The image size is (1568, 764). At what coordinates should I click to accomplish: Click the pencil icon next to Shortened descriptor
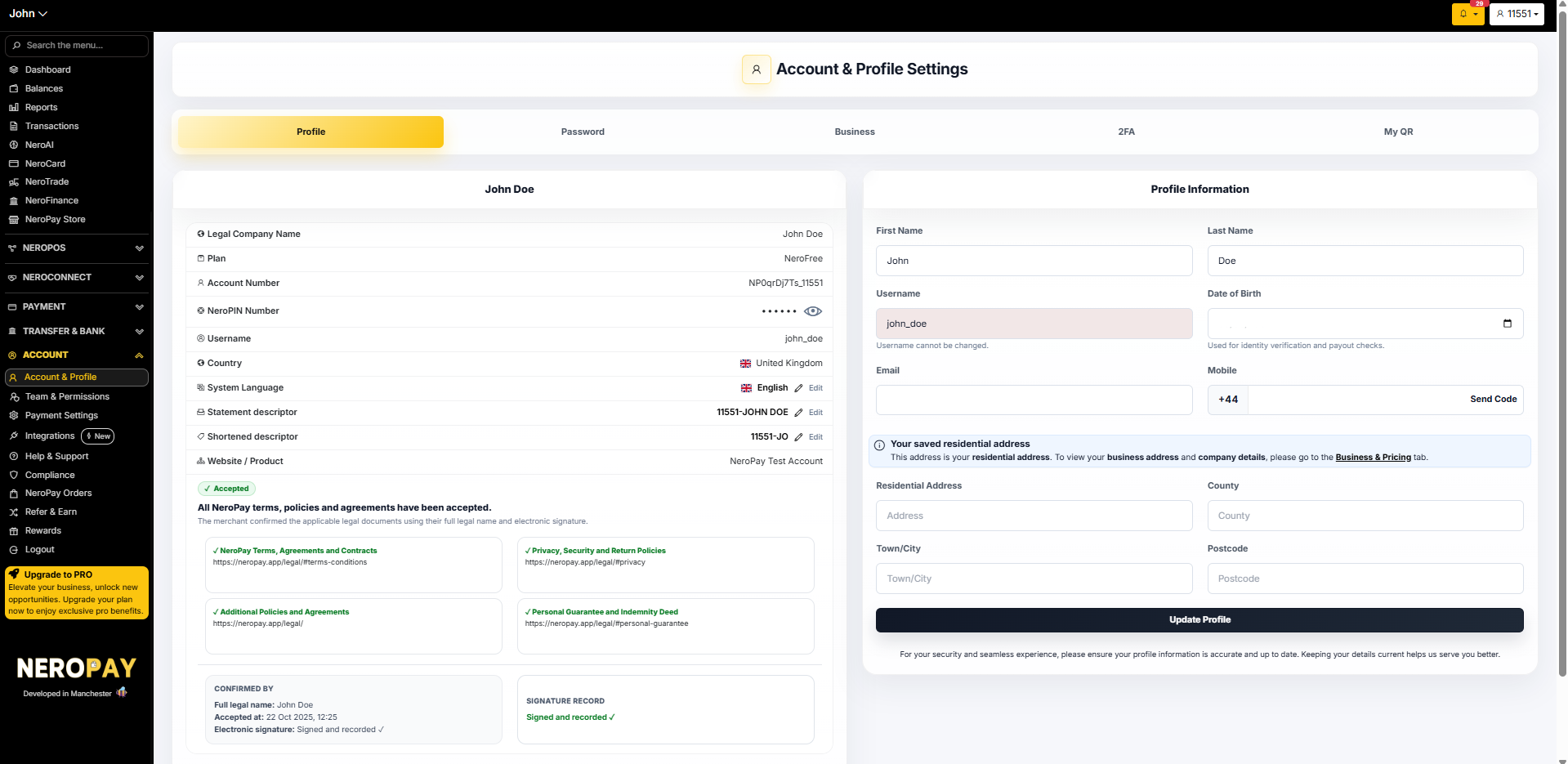(x=798, y=437)
